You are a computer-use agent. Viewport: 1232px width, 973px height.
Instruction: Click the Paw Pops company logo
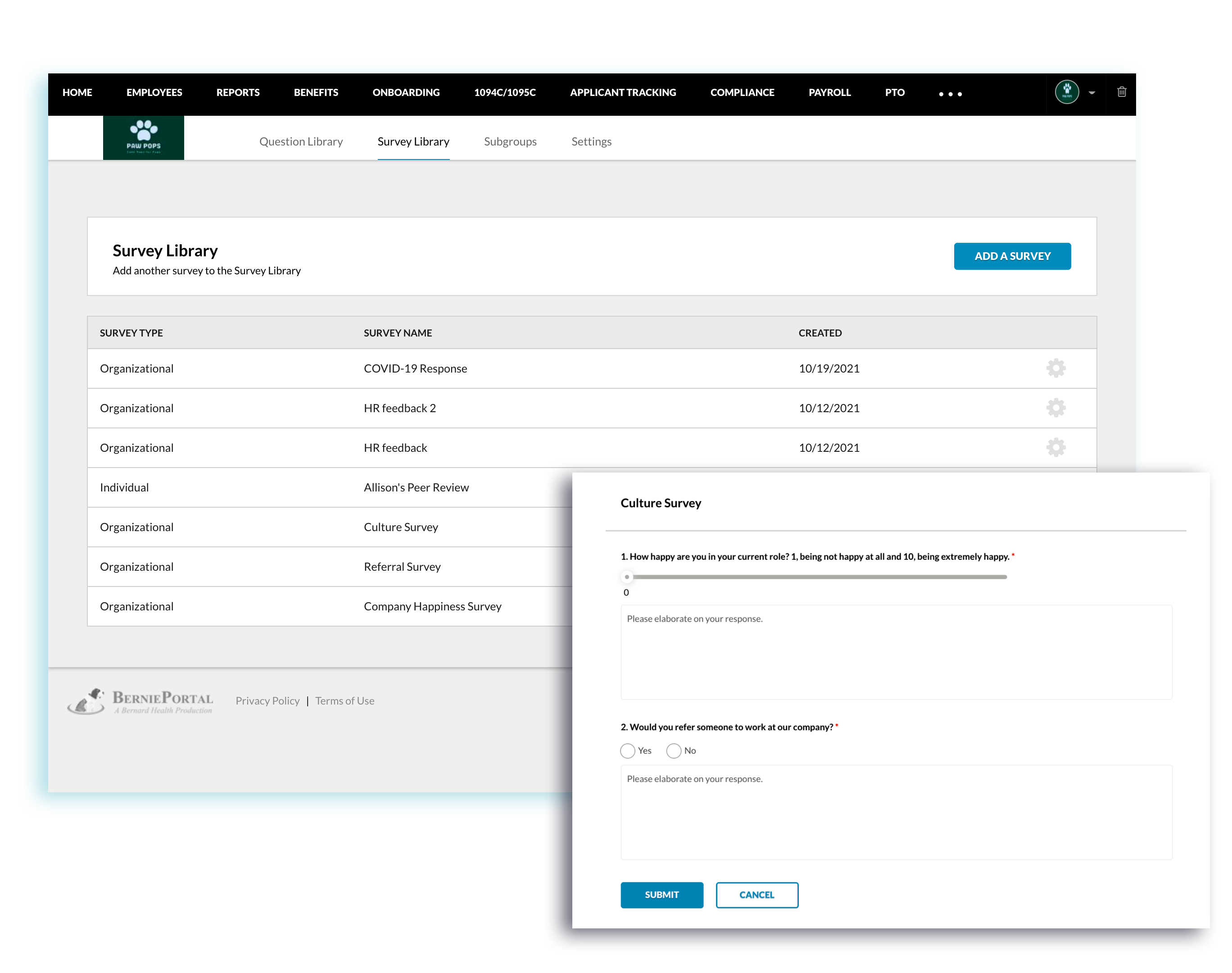(x=144, y=137)
